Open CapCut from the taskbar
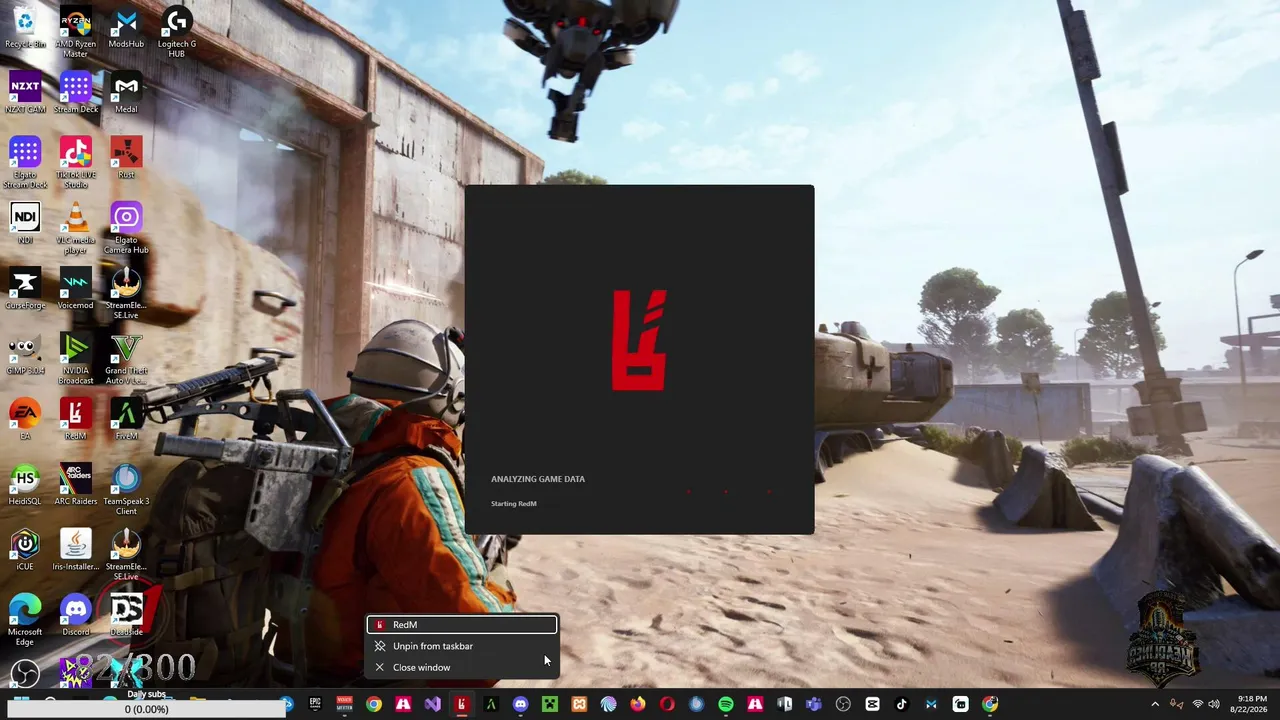1280x720 pixels. 872,704
